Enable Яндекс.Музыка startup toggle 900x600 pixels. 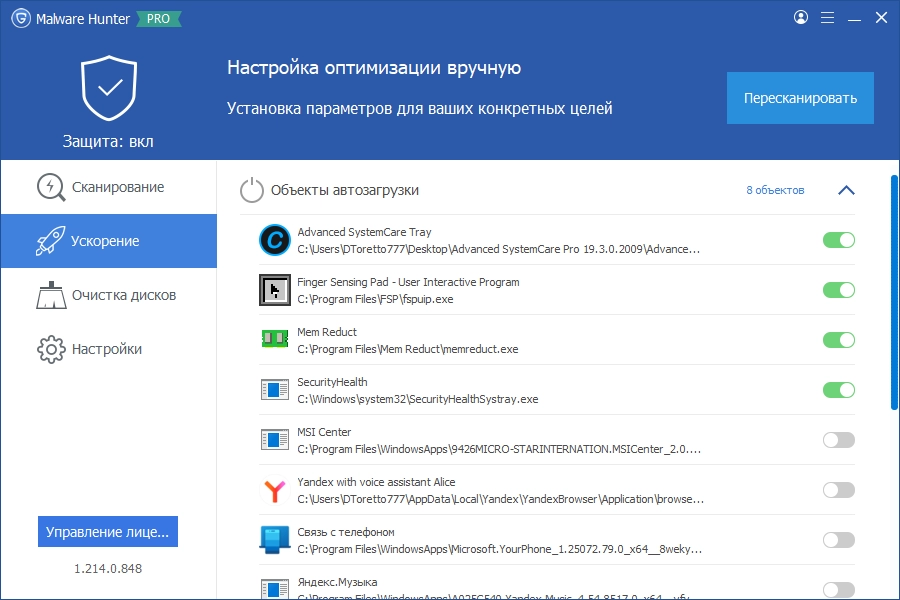[839, 590]
